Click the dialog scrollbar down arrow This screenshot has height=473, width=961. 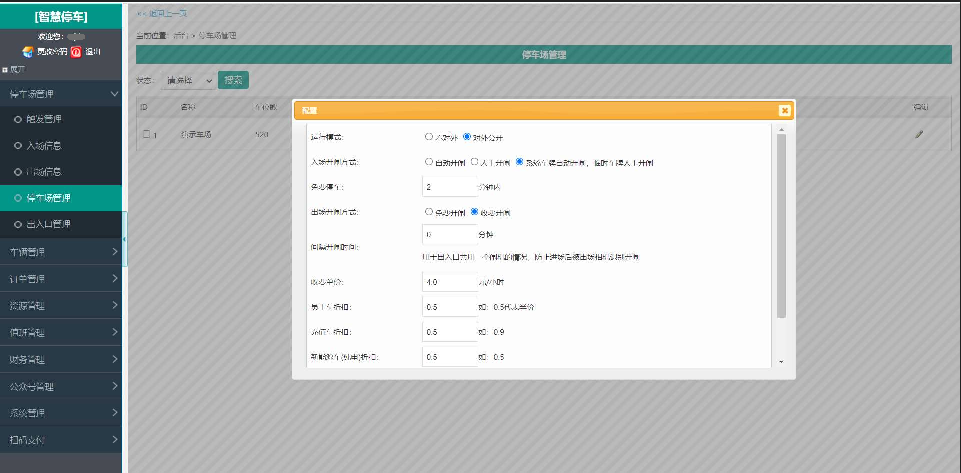781,362
